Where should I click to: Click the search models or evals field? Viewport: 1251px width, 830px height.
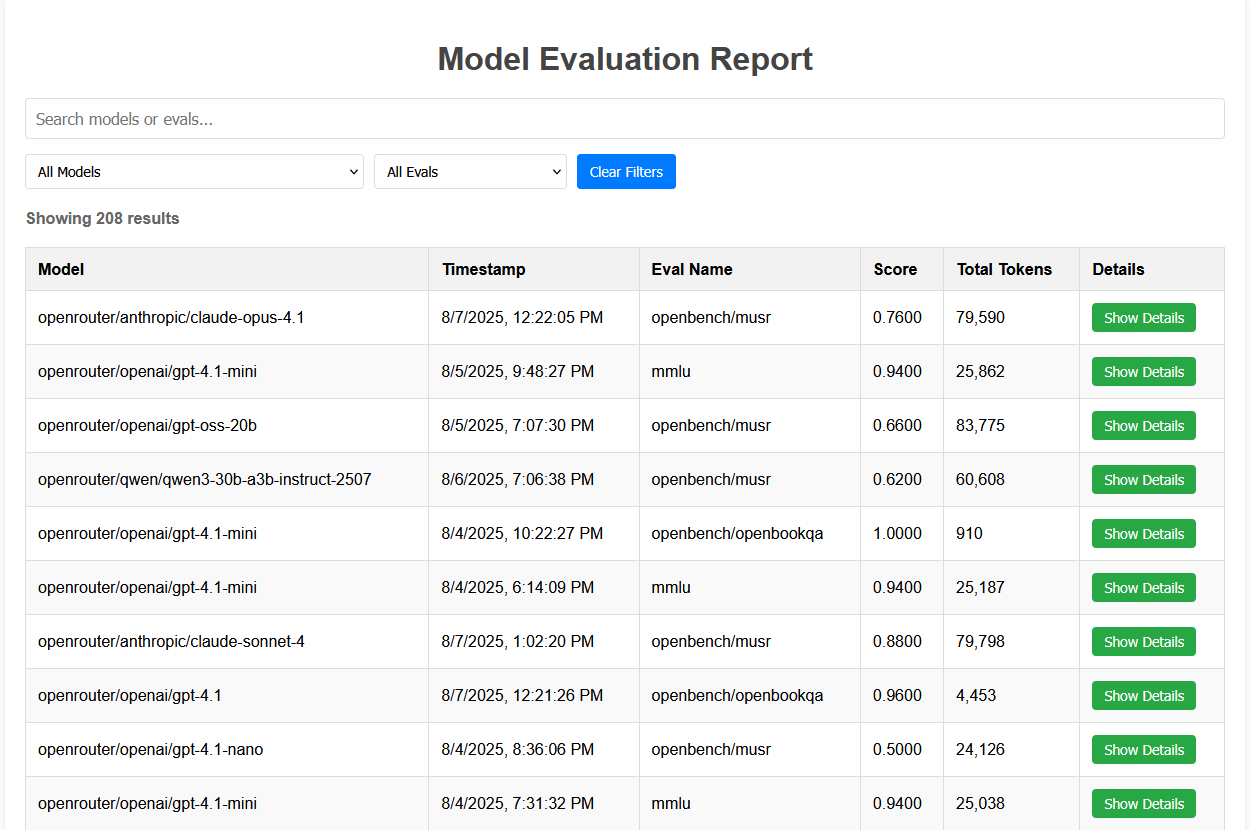click(x=625, y=118)
